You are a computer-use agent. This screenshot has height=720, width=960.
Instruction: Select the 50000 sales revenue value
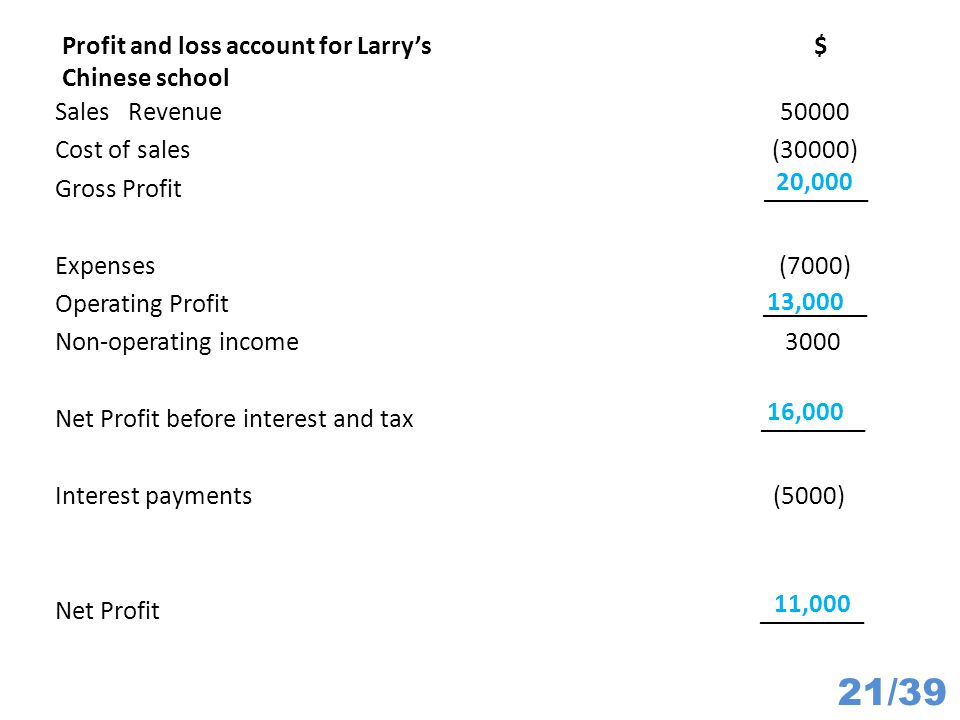[x=814, y=112]
